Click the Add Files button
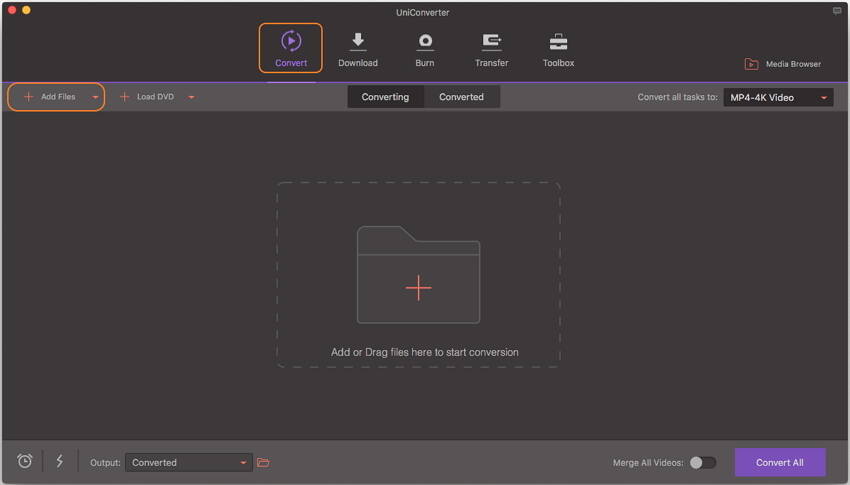850x485 pixels. click(x=50, y=96)
